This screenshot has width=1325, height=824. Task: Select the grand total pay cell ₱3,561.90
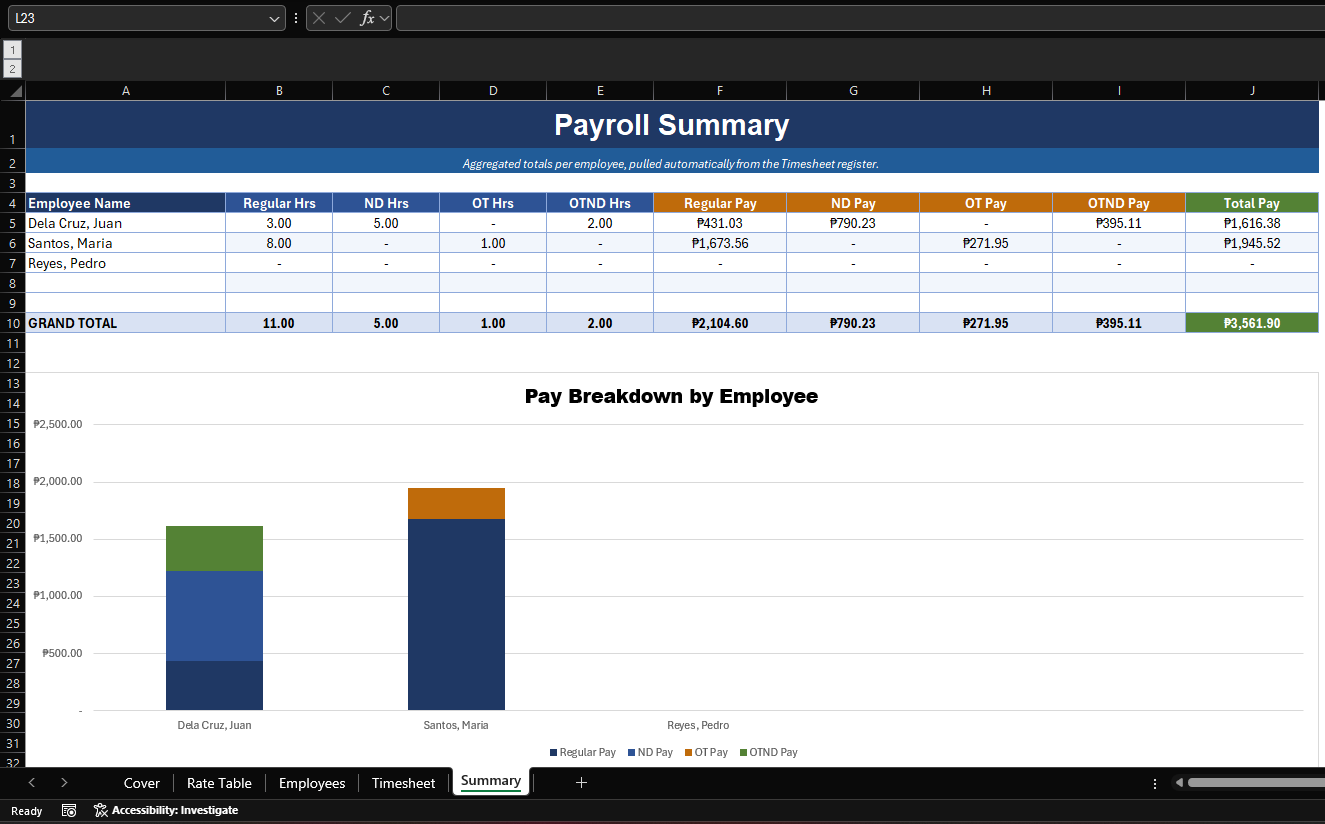pyautogui.click(x=1252, y=323)
